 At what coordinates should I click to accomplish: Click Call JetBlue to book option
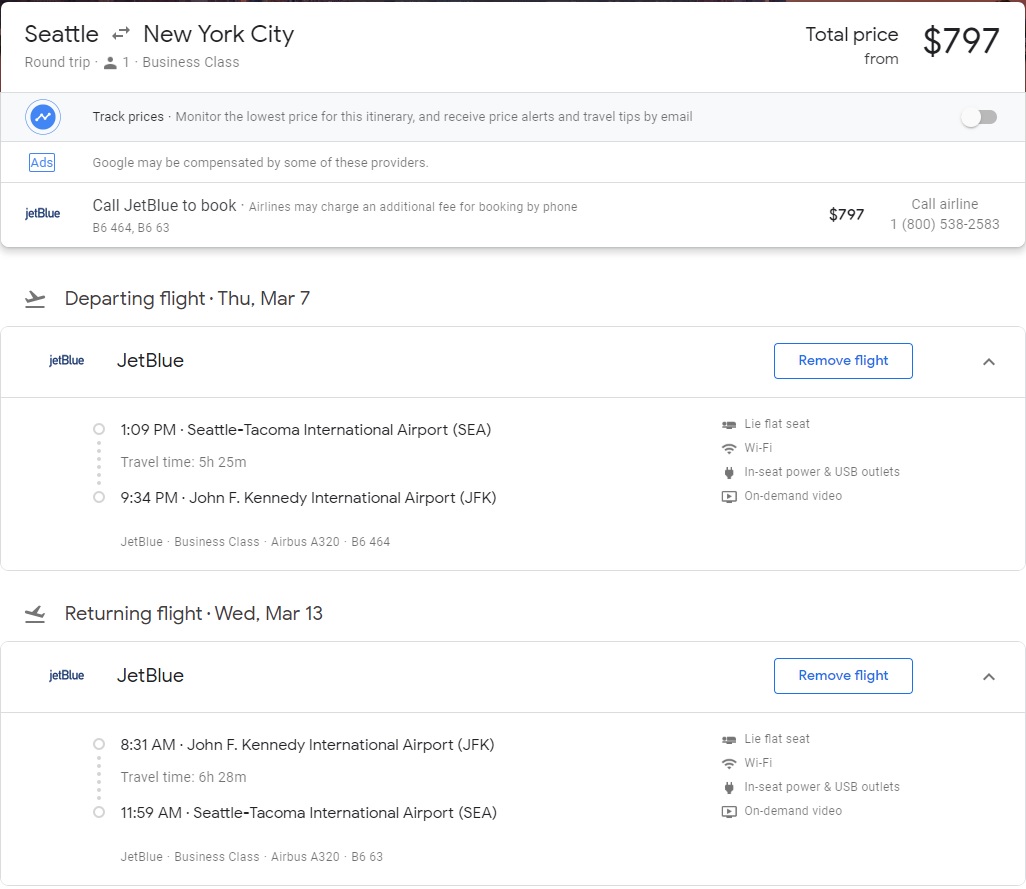click(x=164, y=206)
